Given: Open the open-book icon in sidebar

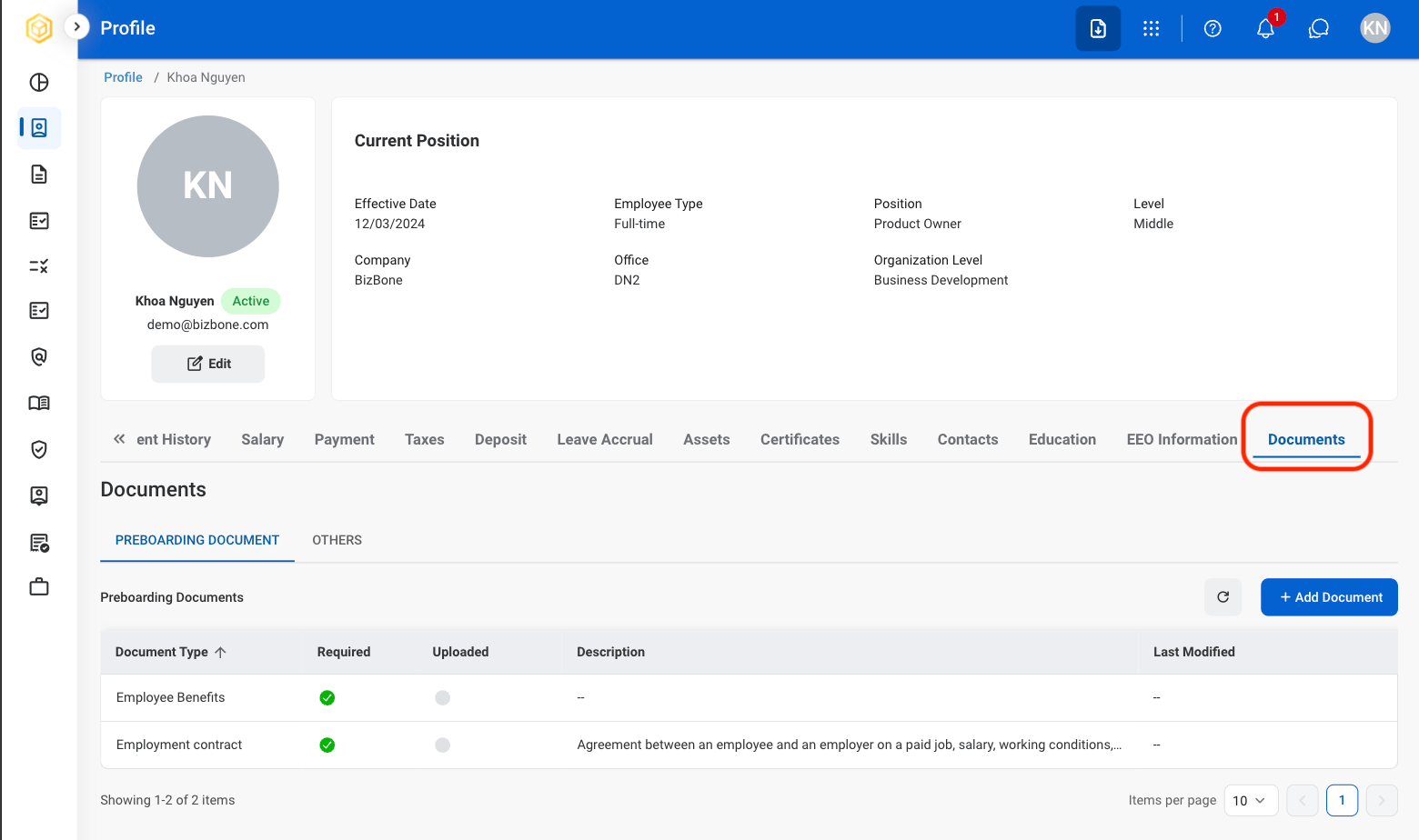Looking at the screenshot, I should (x=39, y=403).
